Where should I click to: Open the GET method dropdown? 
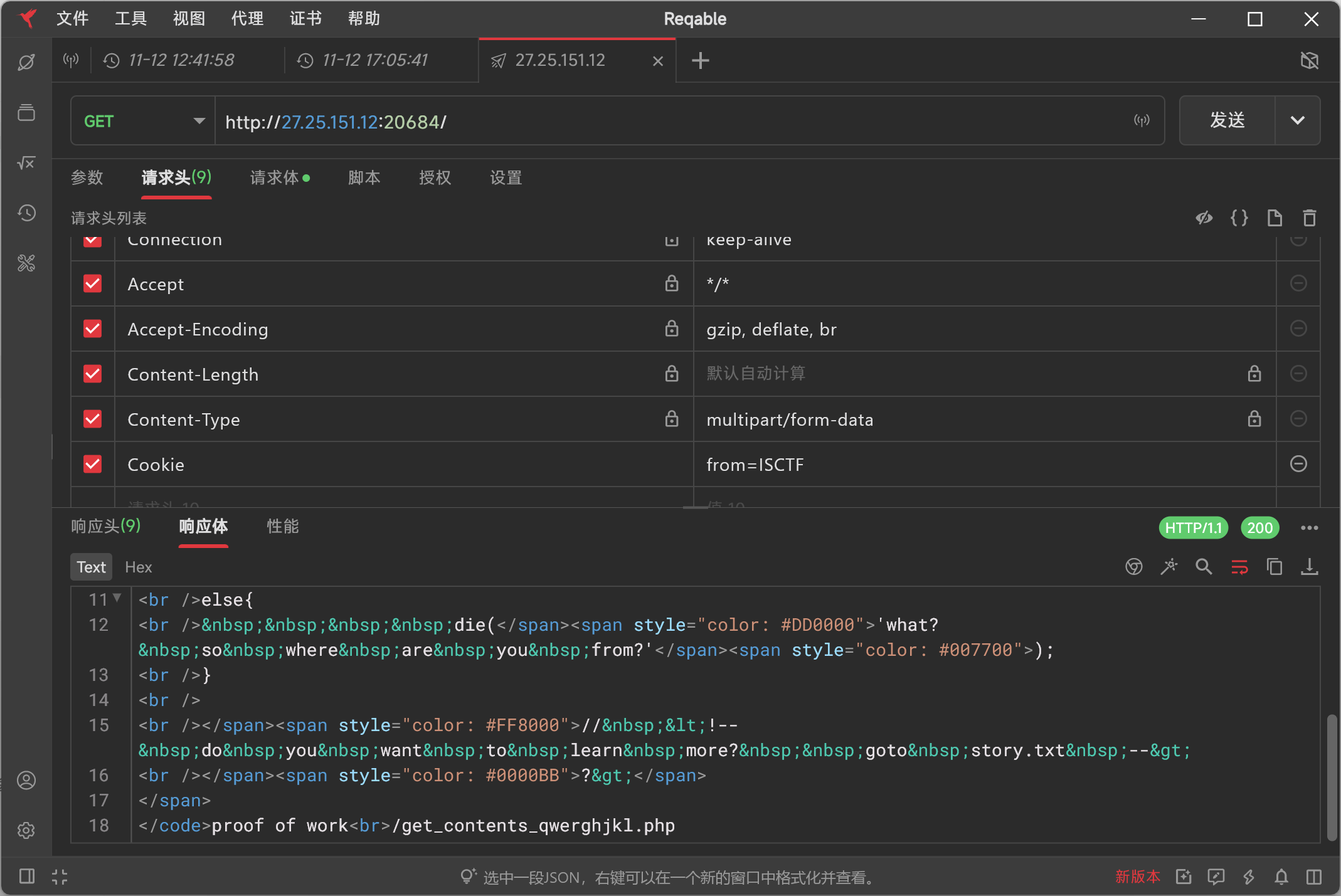pyautogui.click(x=143, y=121)
